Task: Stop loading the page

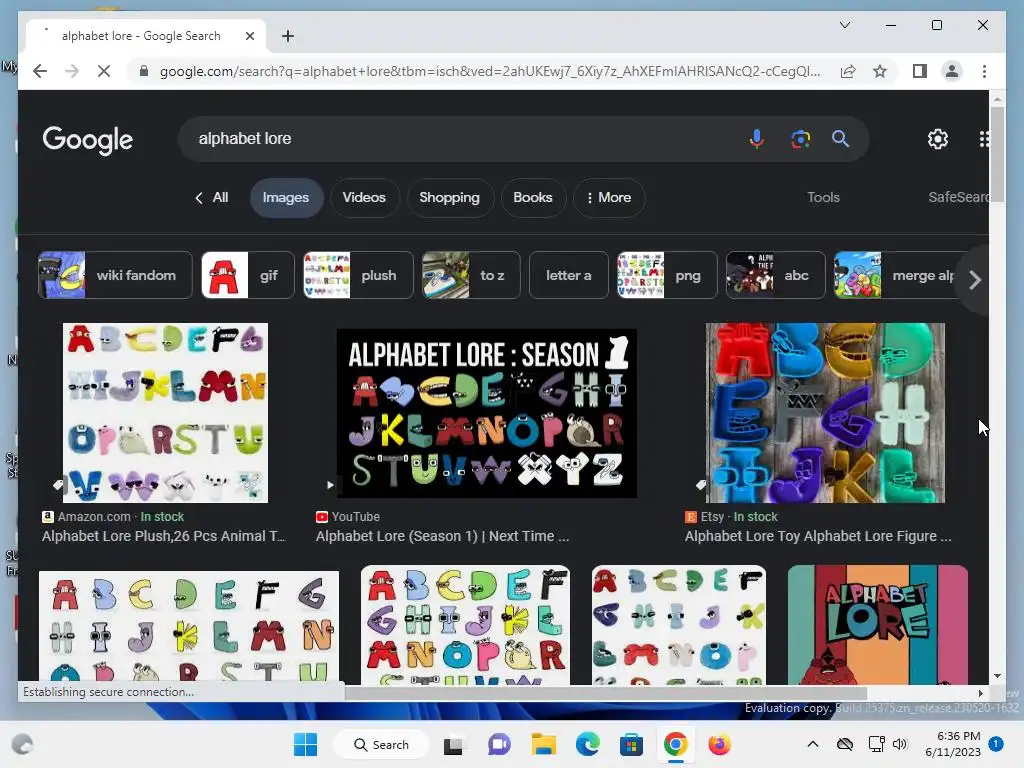Action: (x=104, y=71)
